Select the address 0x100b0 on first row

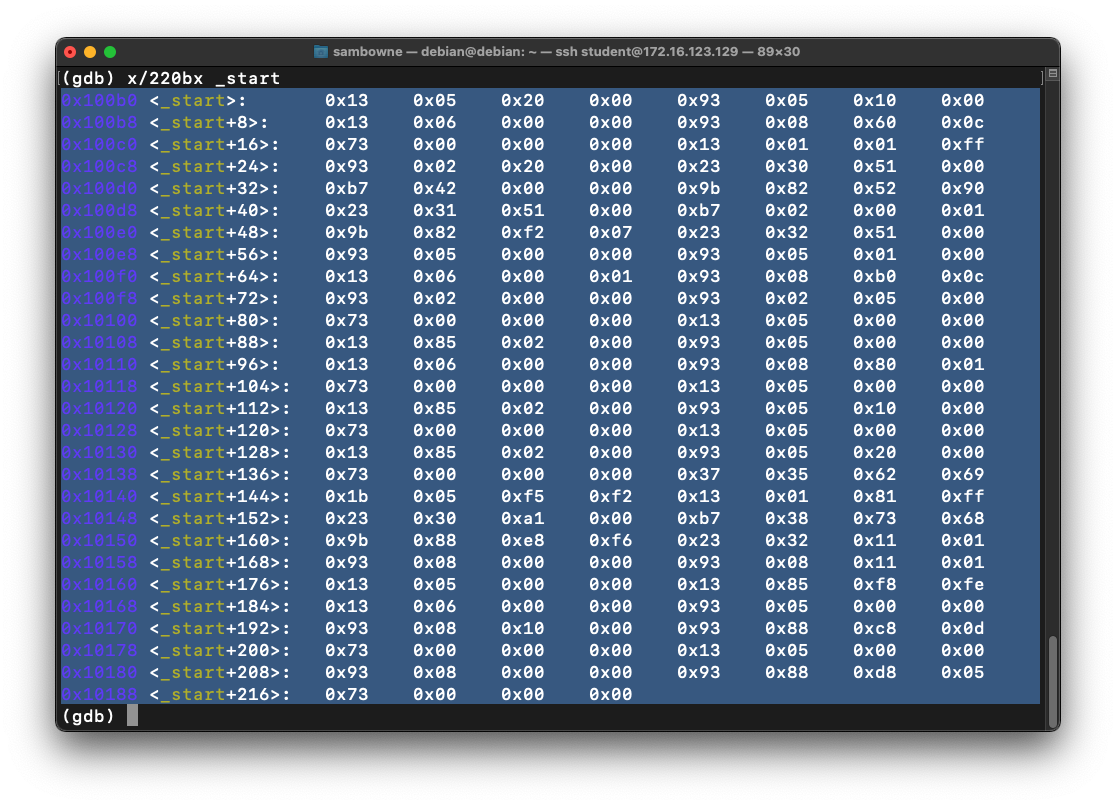click(x=100, y=100)
